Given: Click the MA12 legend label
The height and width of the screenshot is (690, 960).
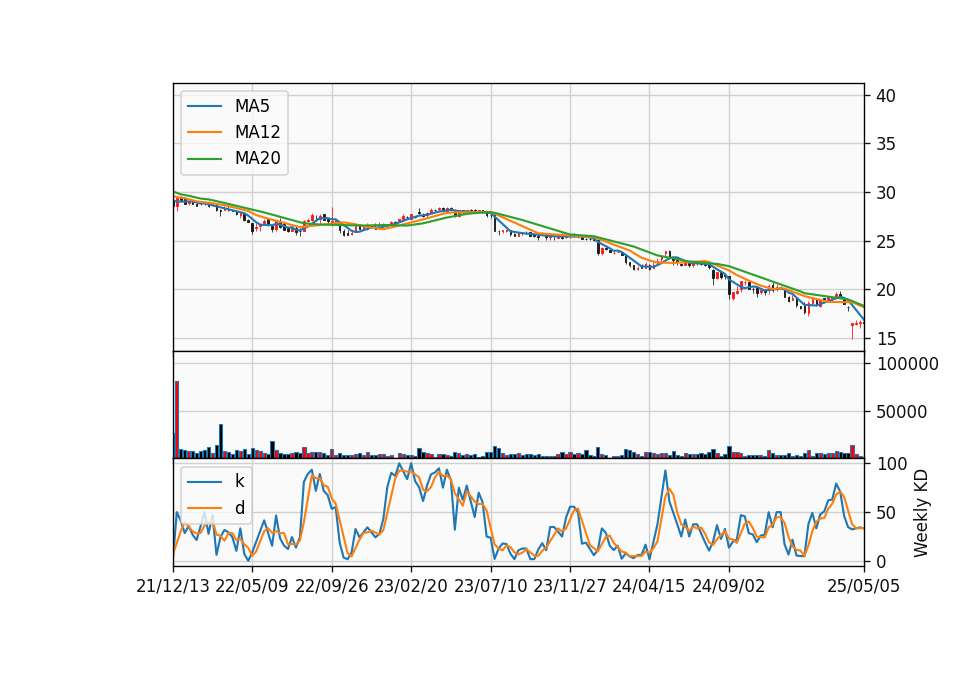Looking at the screenshot, I should [x=257, y=132].
